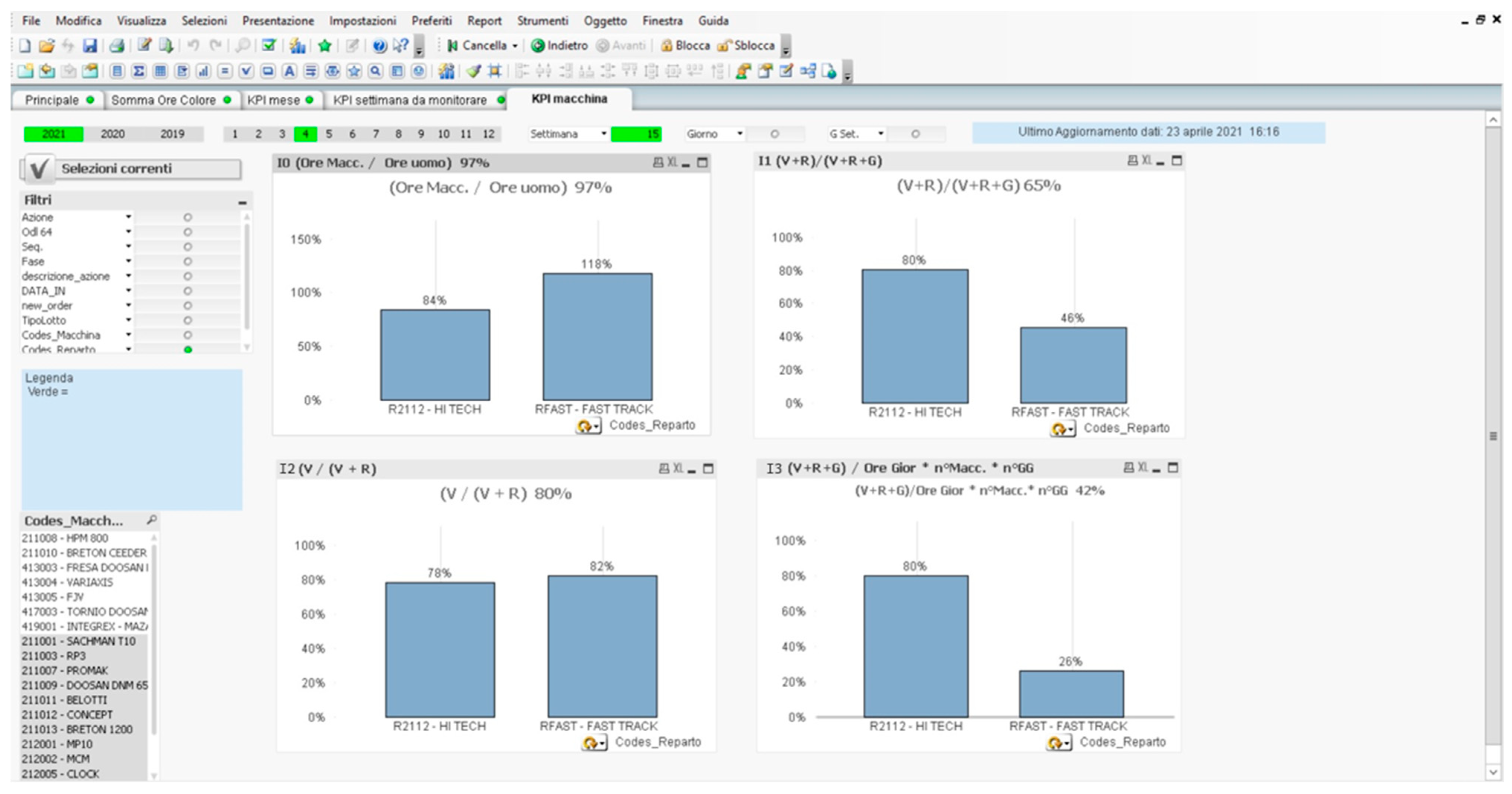The width and height of the screenshot is (1512, 794).
Task: Open the Settimana dropdown
Action: (604, 134)
